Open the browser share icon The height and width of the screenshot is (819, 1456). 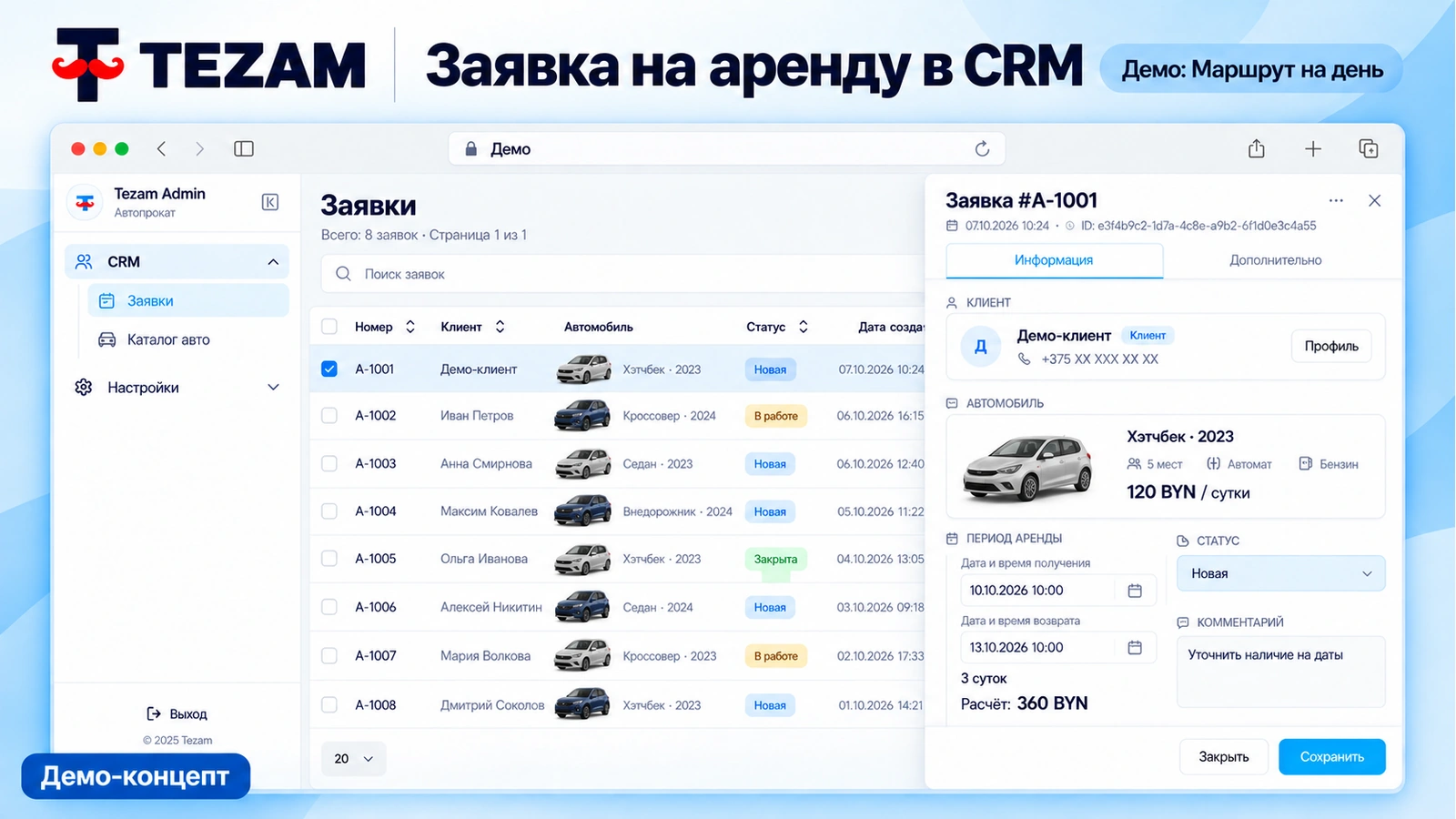pos(1257,148)
